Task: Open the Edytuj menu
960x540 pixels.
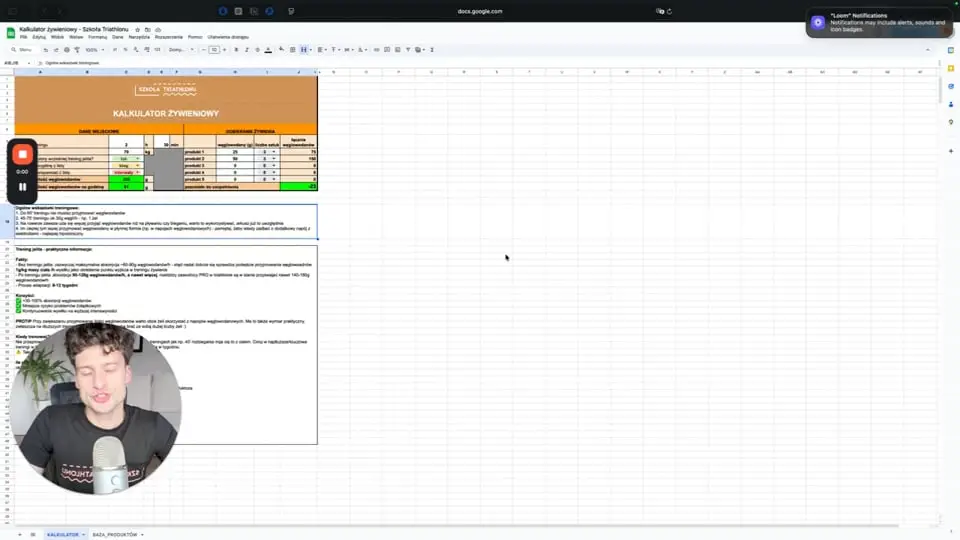Action: point(39,37)
